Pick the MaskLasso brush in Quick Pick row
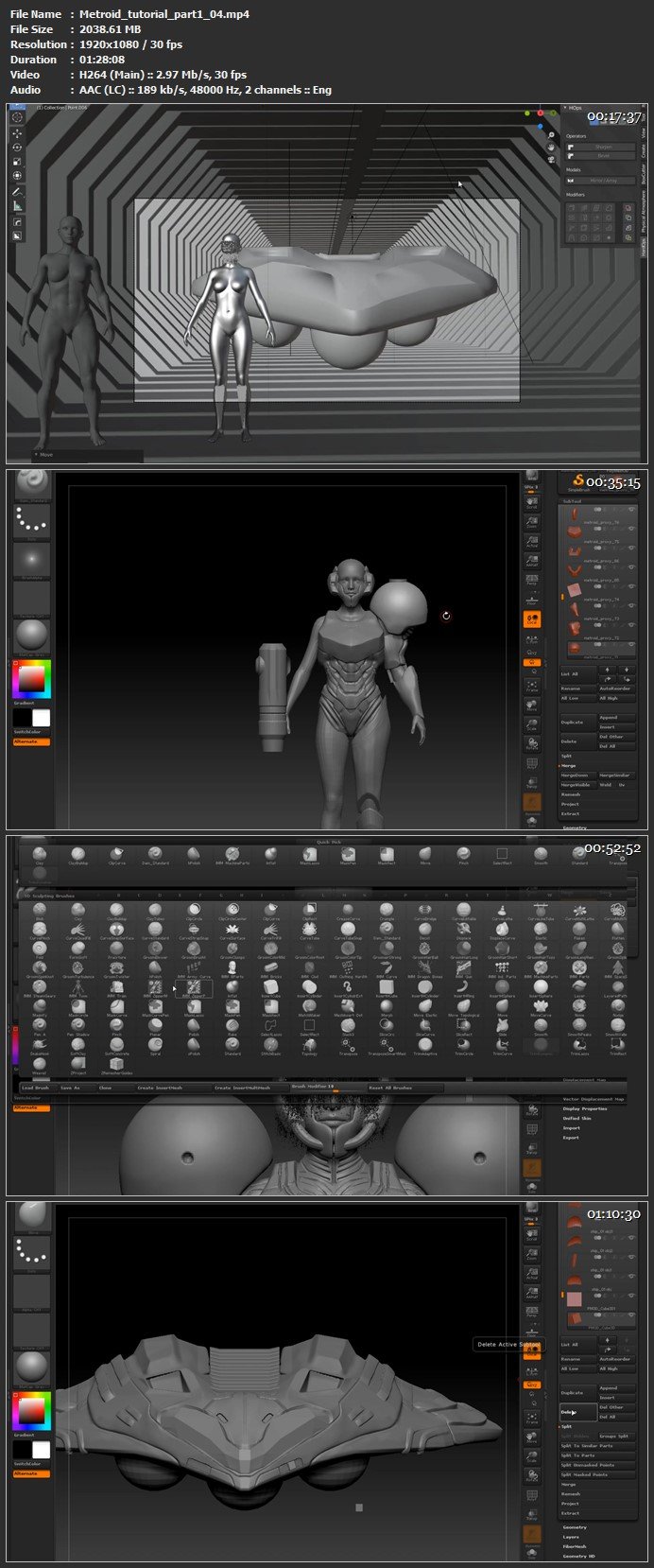This screenshot has height=1568, width=654. click(310, 855)
